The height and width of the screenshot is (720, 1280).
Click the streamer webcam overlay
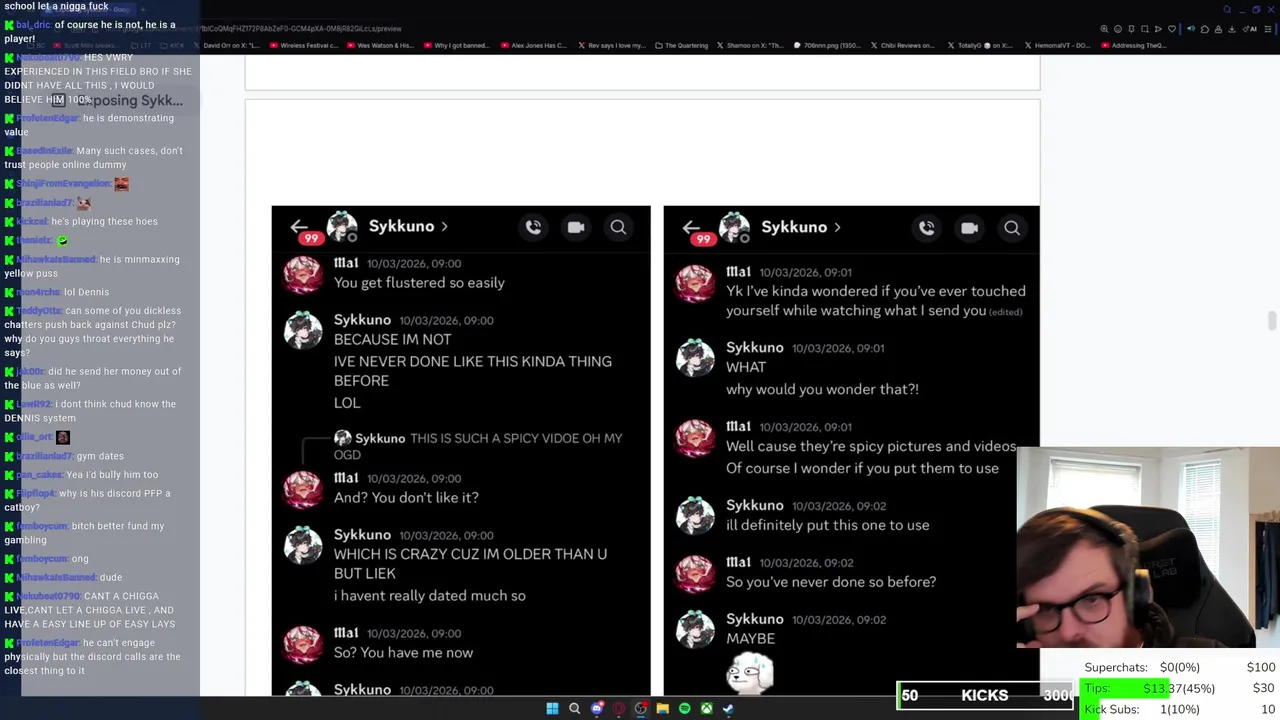(1148, 548)
